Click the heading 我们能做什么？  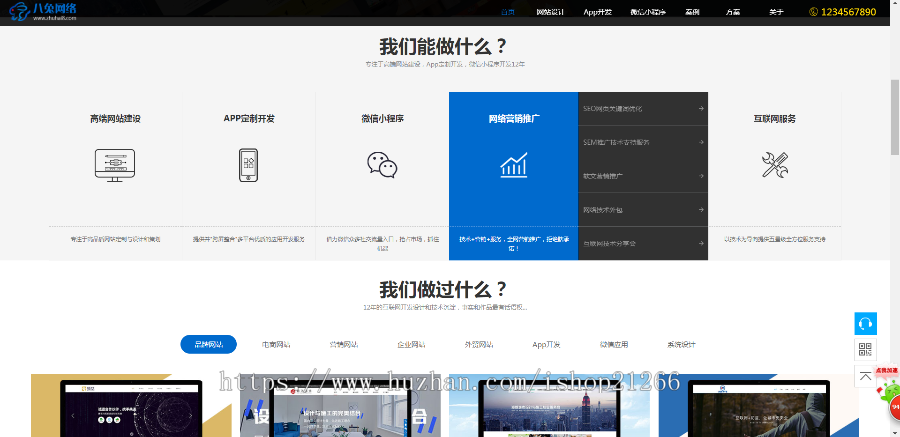coord(443,47)
